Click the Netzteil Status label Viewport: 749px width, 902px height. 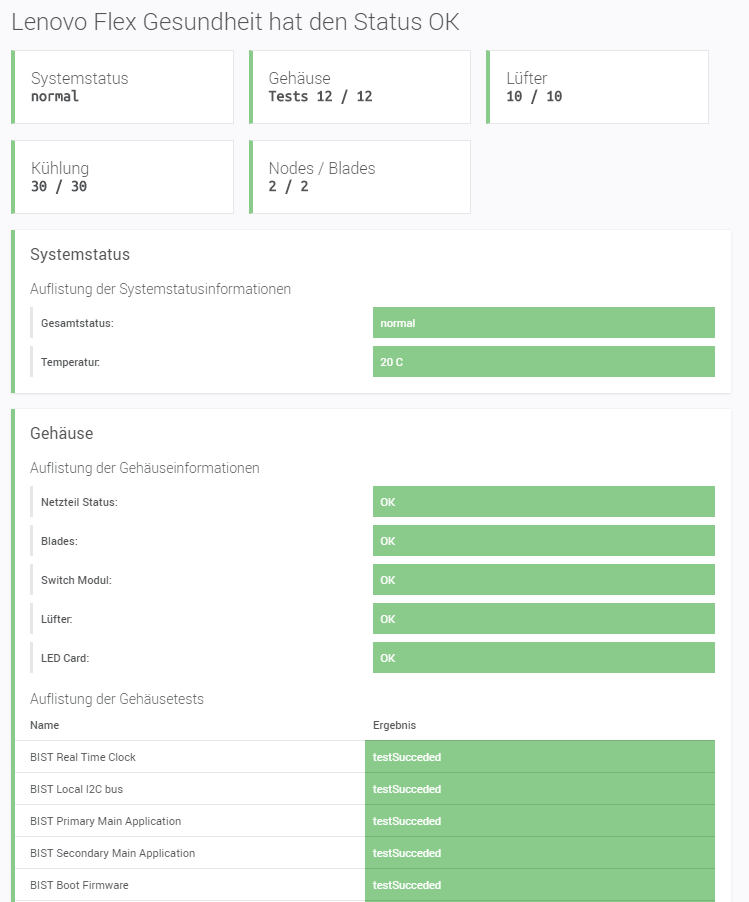(79, 502)
